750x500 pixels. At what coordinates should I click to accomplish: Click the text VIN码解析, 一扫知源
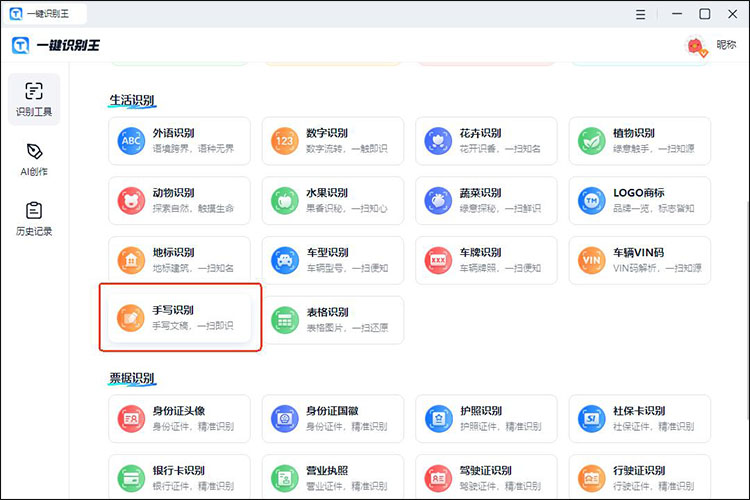(657, 268)
